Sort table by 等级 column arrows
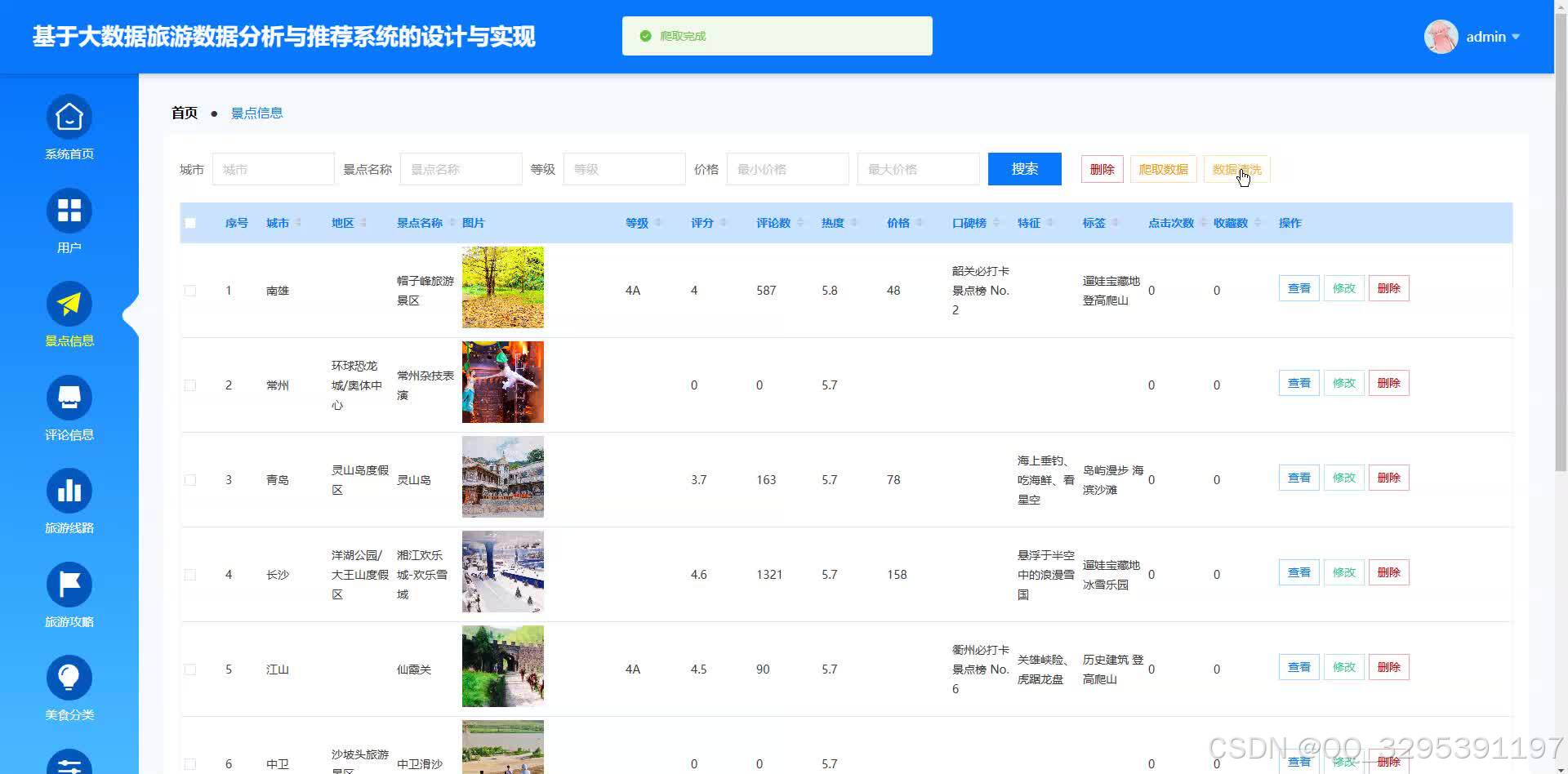The height and width of the screenshot is (774, 1568). (x=658, y=223)
